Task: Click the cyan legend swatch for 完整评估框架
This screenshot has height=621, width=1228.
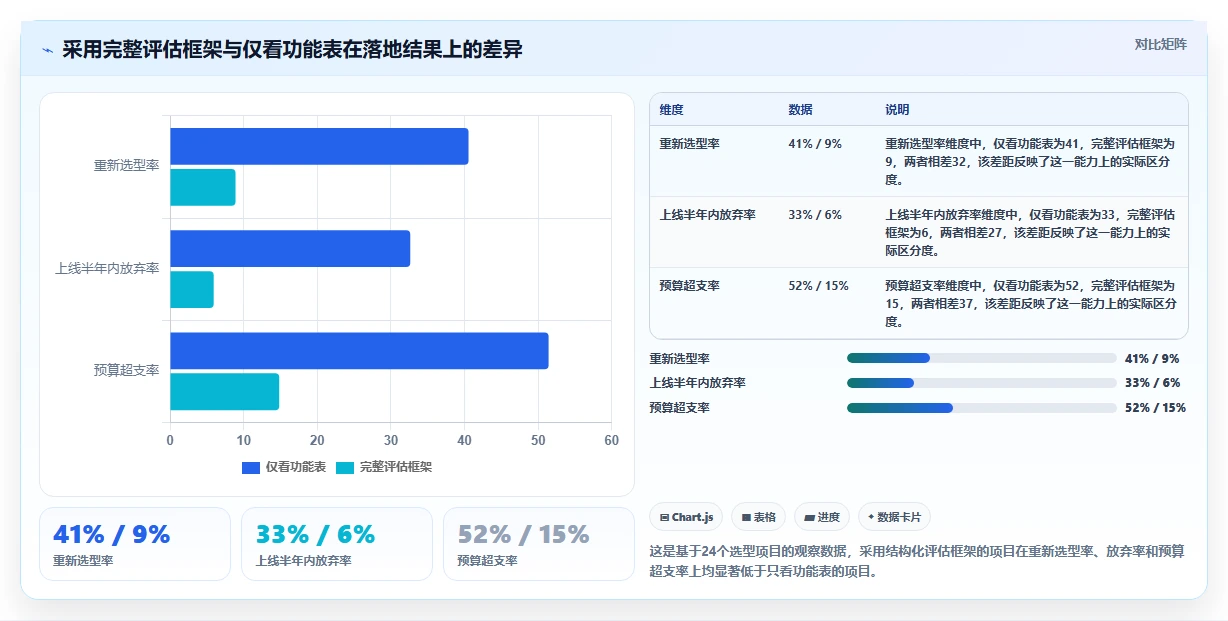Action: click(x=345, y=468)
